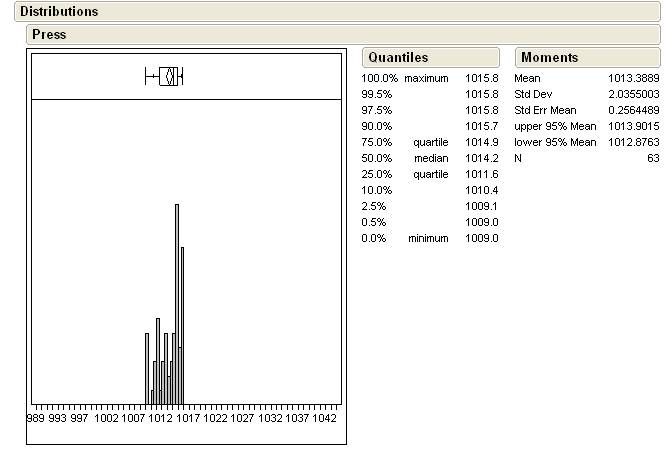Select the tallest histogram bar
This screenshot has width=665, height=452.
pyautogui.click(x=177, y=300)
